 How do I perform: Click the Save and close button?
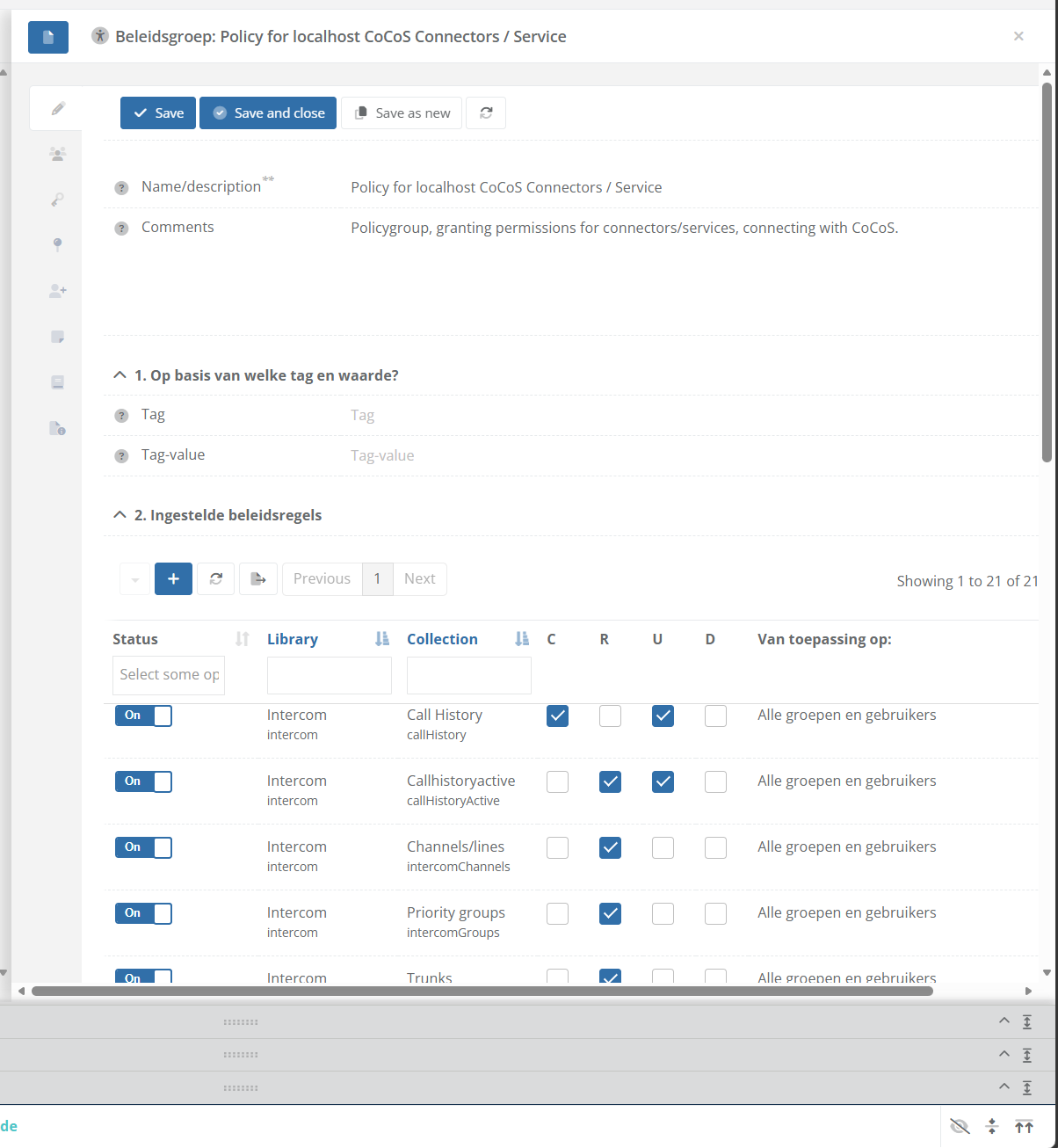[268, 113]
